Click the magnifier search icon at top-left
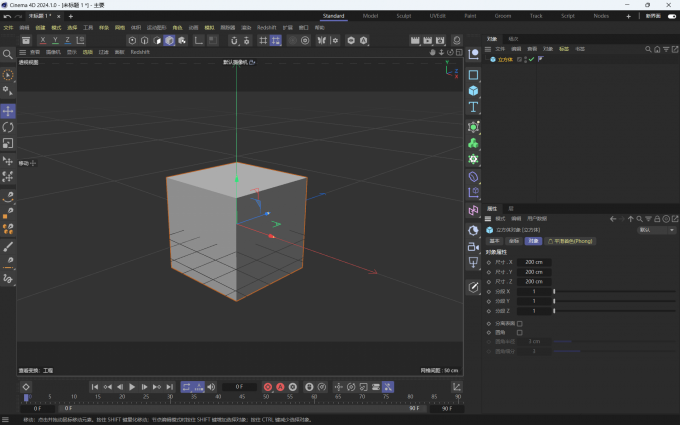 click(x=8, y=54)
